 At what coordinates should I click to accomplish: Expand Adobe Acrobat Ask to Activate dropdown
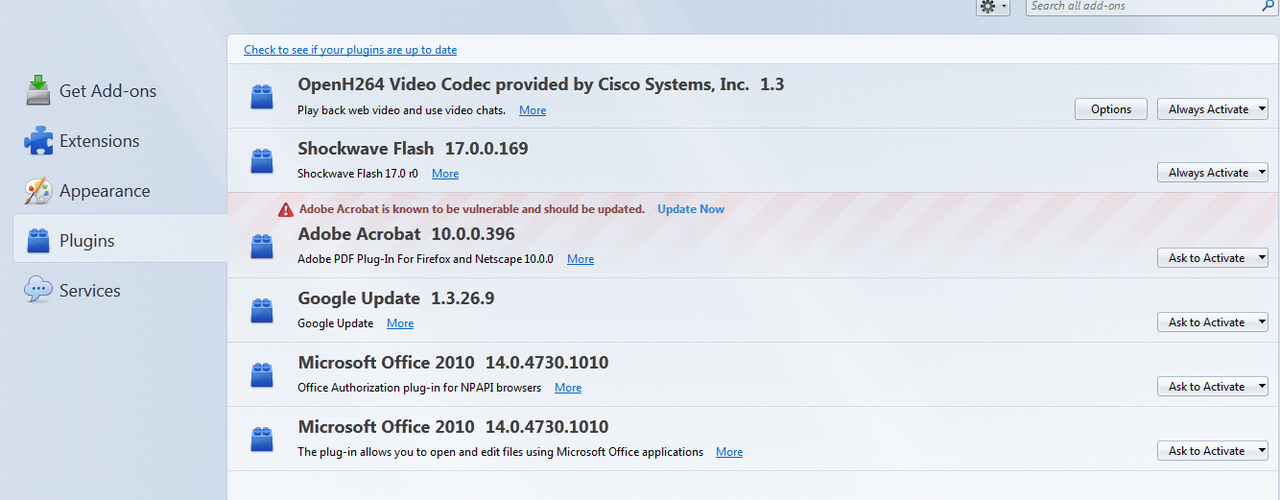(x=1212, y=258)
